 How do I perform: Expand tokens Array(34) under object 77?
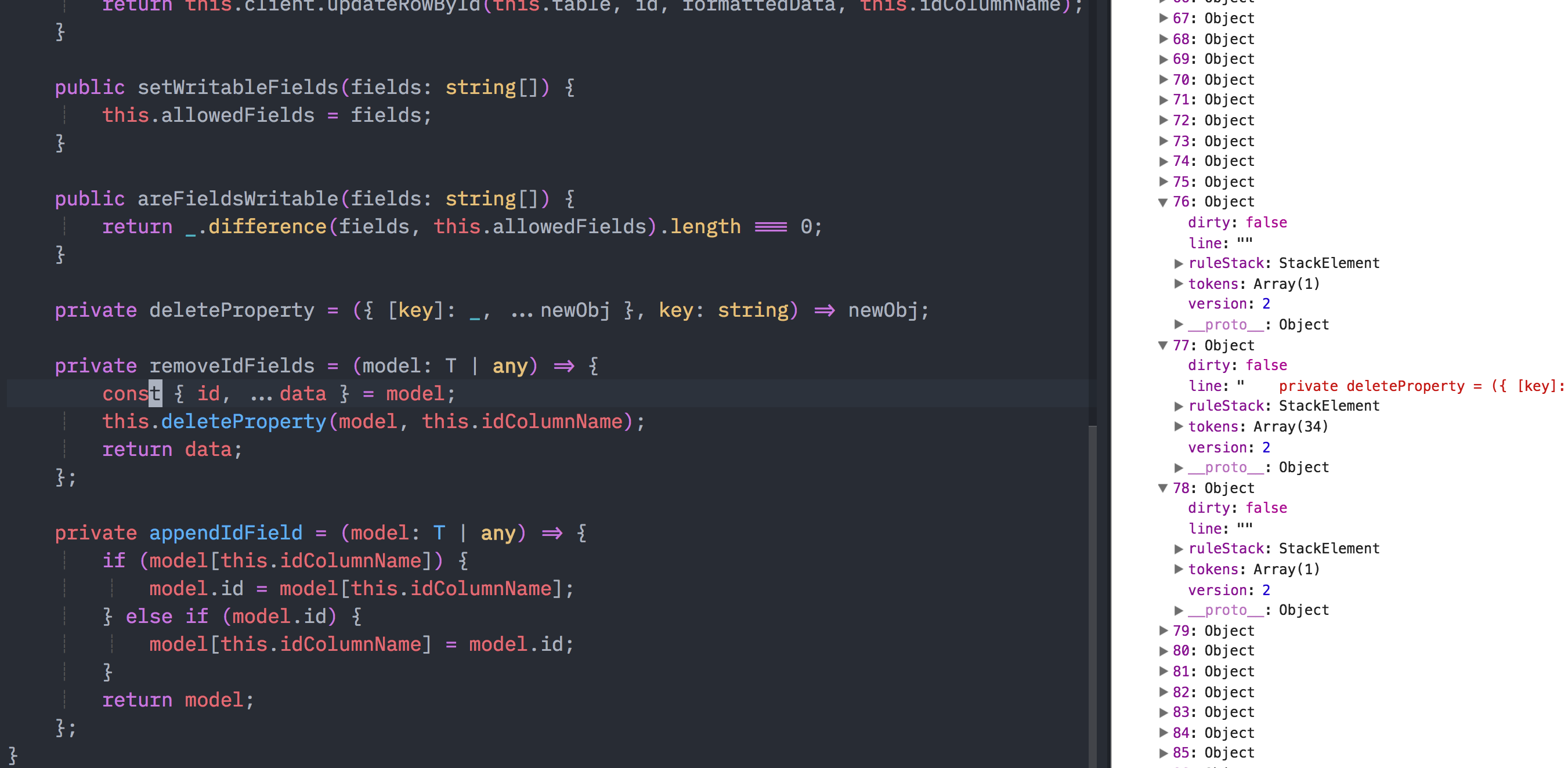1179,426
